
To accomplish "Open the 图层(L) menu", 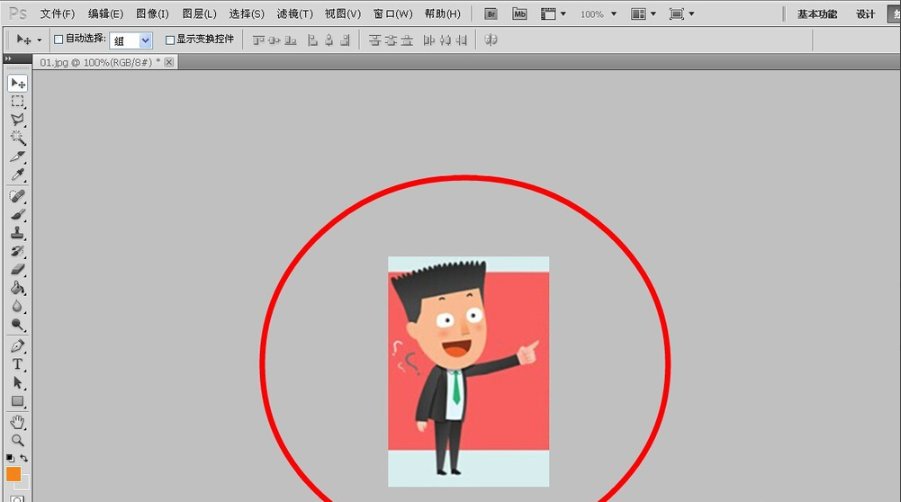I will 199,14.
